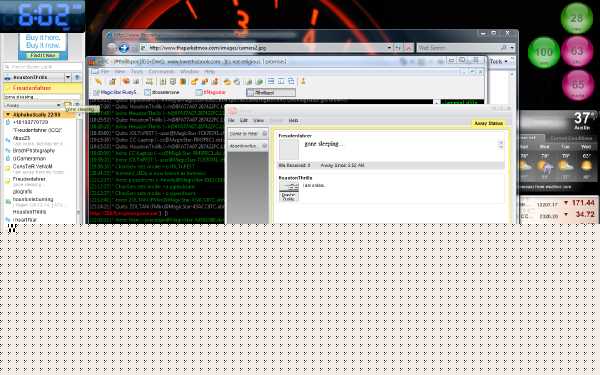
Task: Click the green 28 meter gadget
Action: pyautogui.click(x=577, y=18)
